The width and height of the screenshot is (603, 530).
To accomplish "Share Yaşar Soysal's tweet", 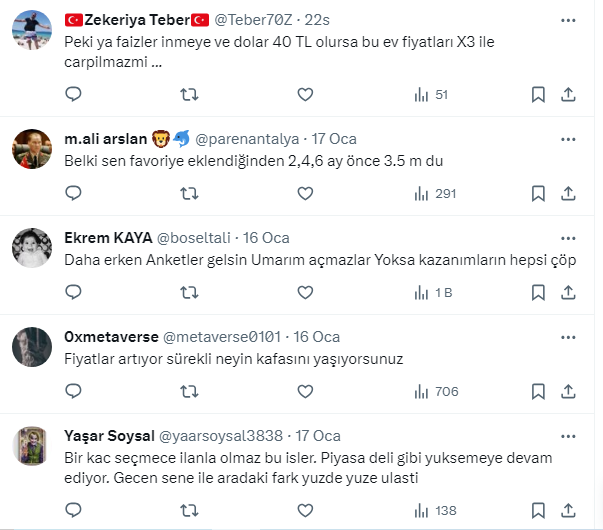I will [568, 510].
